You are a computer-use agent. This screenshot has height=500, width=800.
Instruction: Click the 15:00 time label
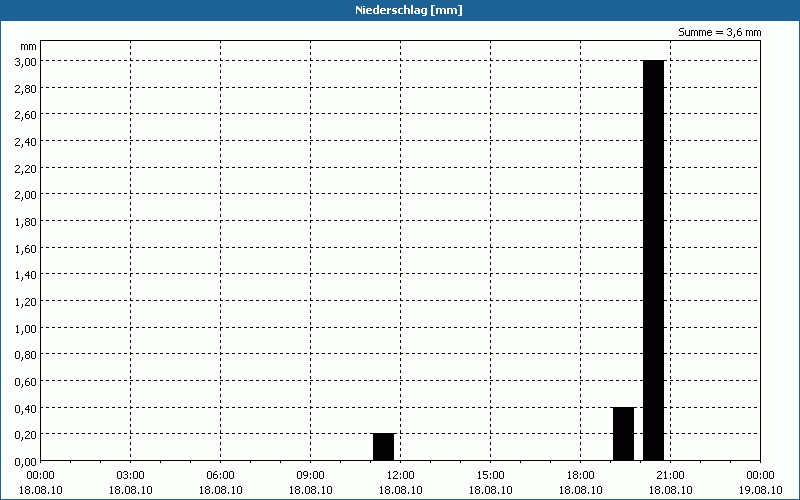point(491,476)
